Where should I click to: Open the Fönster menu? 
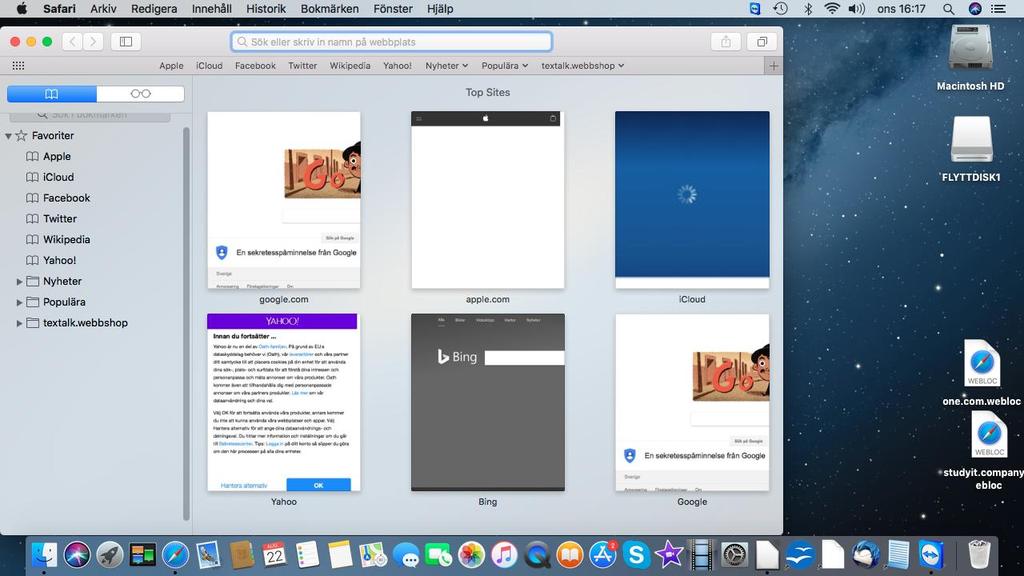(x=392, y=8)
